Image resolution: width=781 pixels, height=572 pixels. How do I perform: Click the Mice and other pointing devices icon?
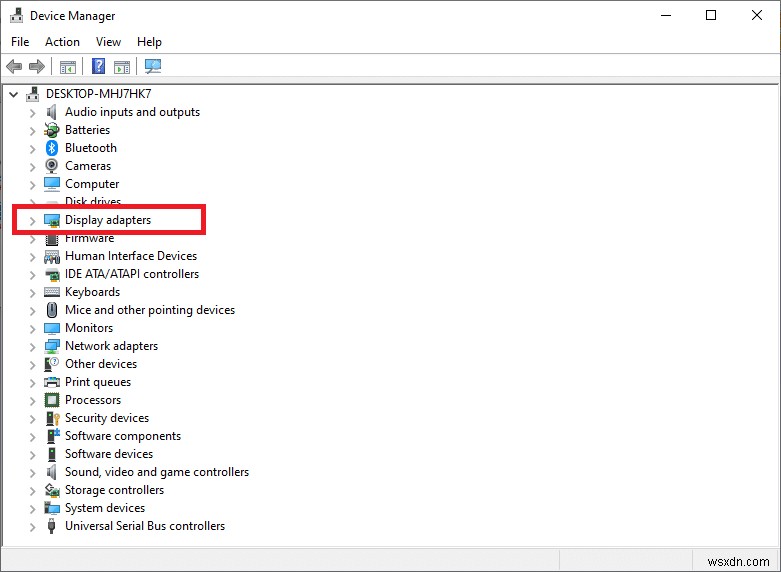point(52,310)
